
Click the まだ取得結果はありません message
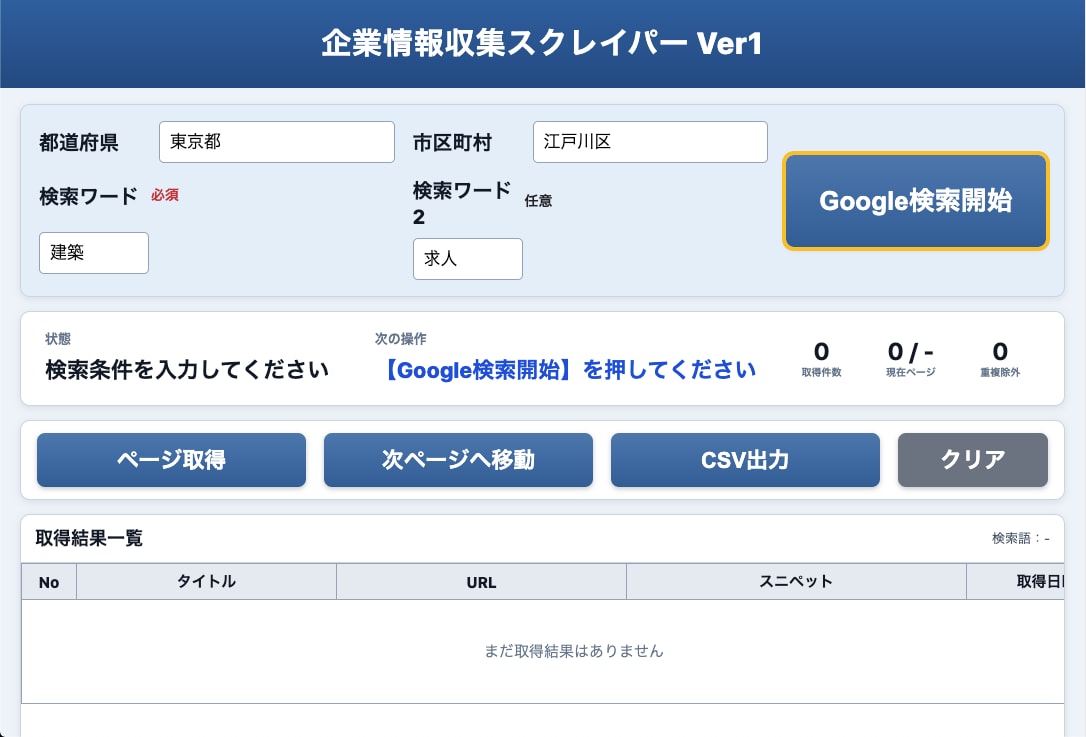coord(573,651)
